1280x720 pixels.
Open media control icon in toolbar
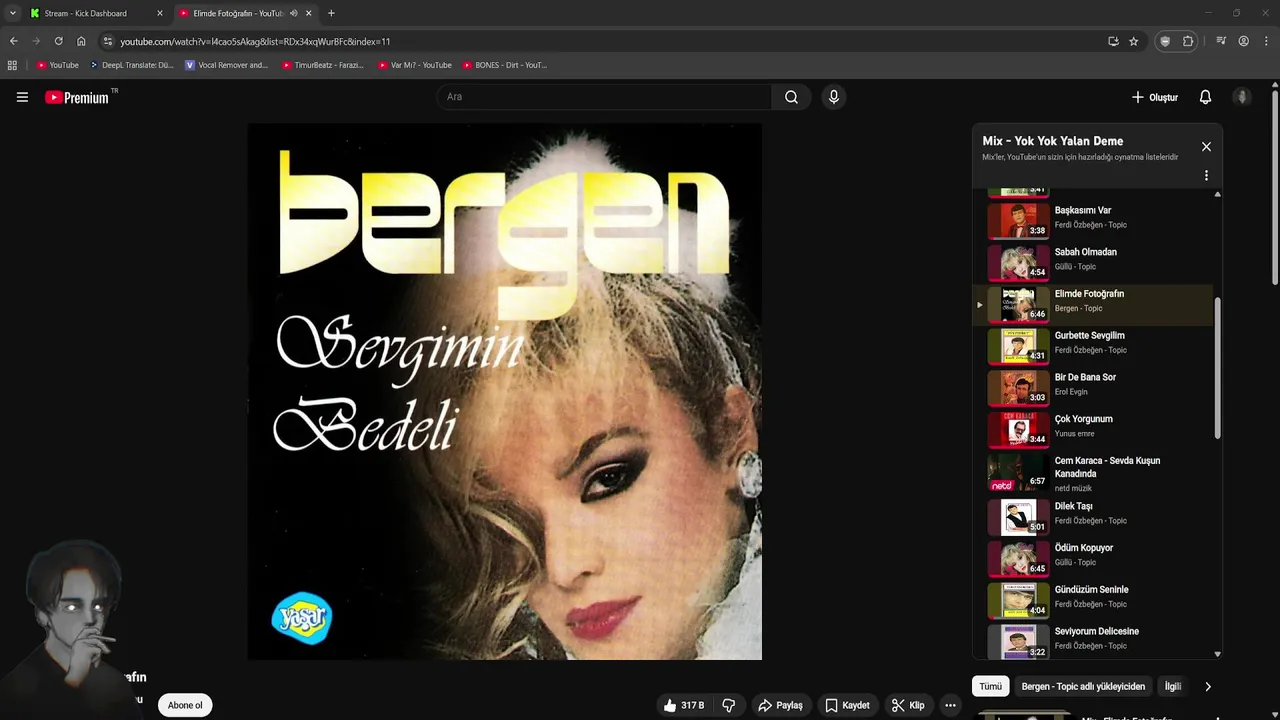[x=1221, y=41]
